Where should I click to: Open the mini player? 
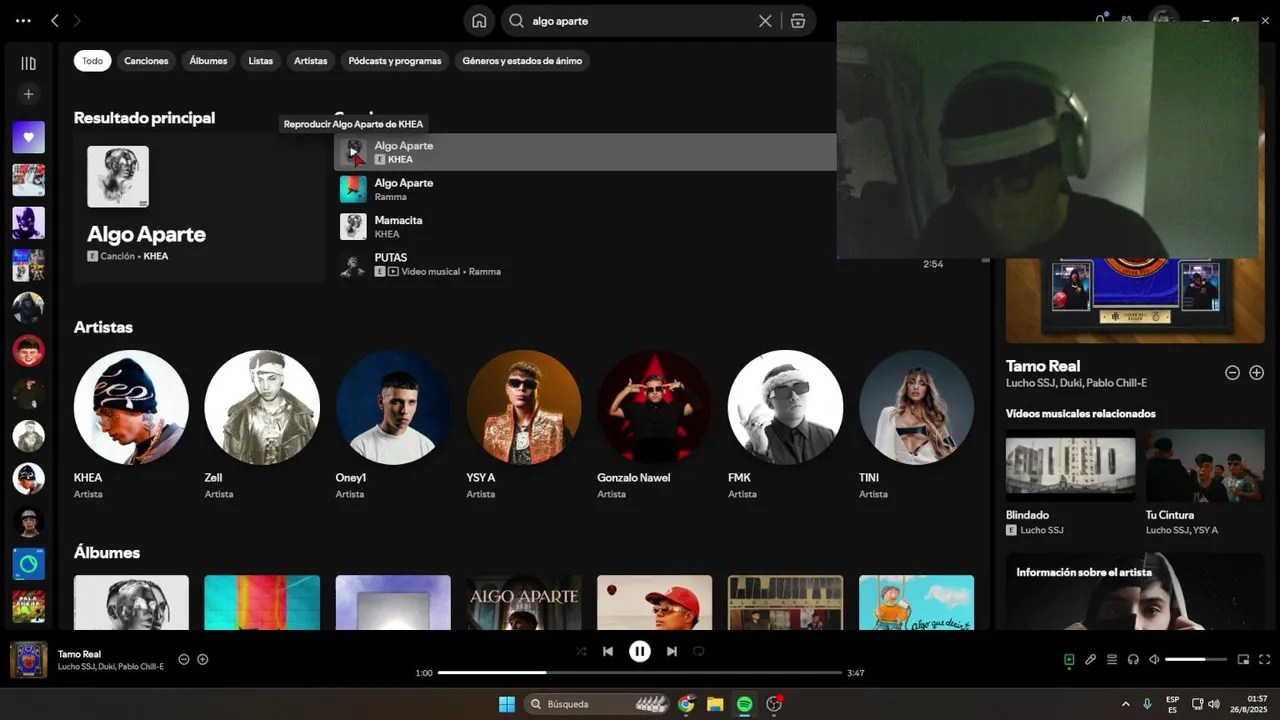pyautogui.click(x=1244, y=659)
